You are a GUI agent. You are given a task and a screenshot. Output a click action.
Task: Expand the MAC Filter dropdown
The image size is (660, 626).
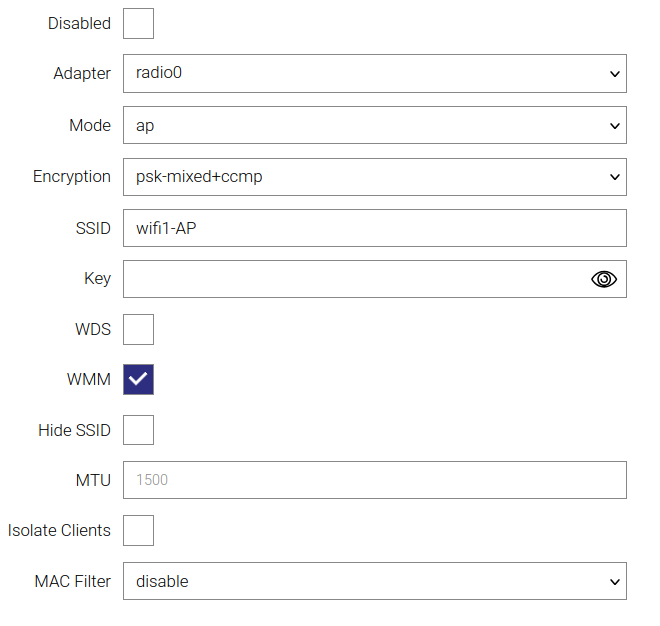pyautogui.click(x=374, y=581)
